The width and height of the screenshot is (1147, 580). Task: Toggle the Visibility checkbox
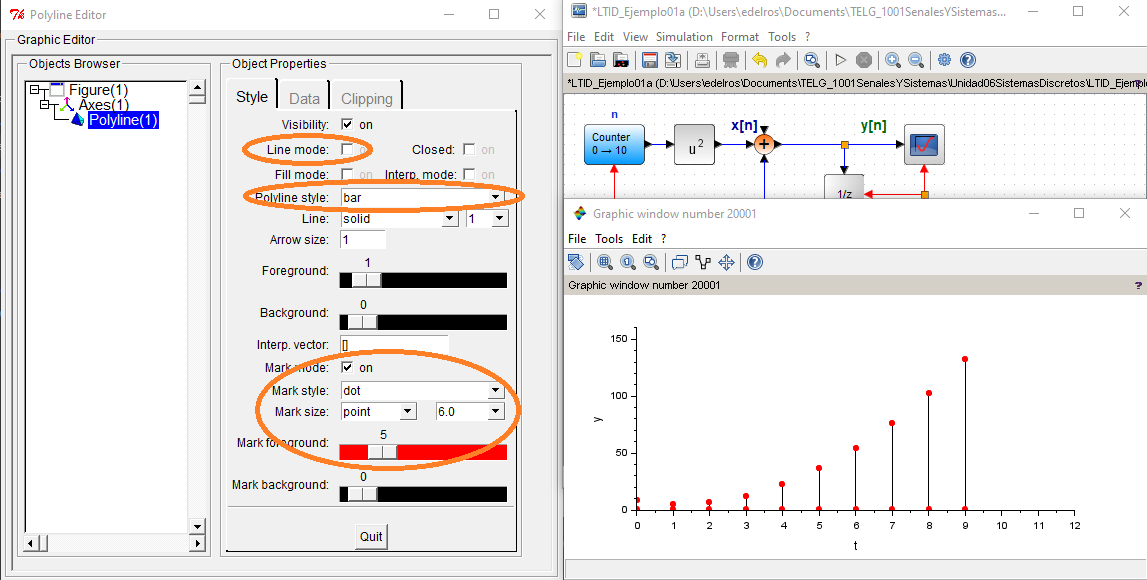coord(347,124)
